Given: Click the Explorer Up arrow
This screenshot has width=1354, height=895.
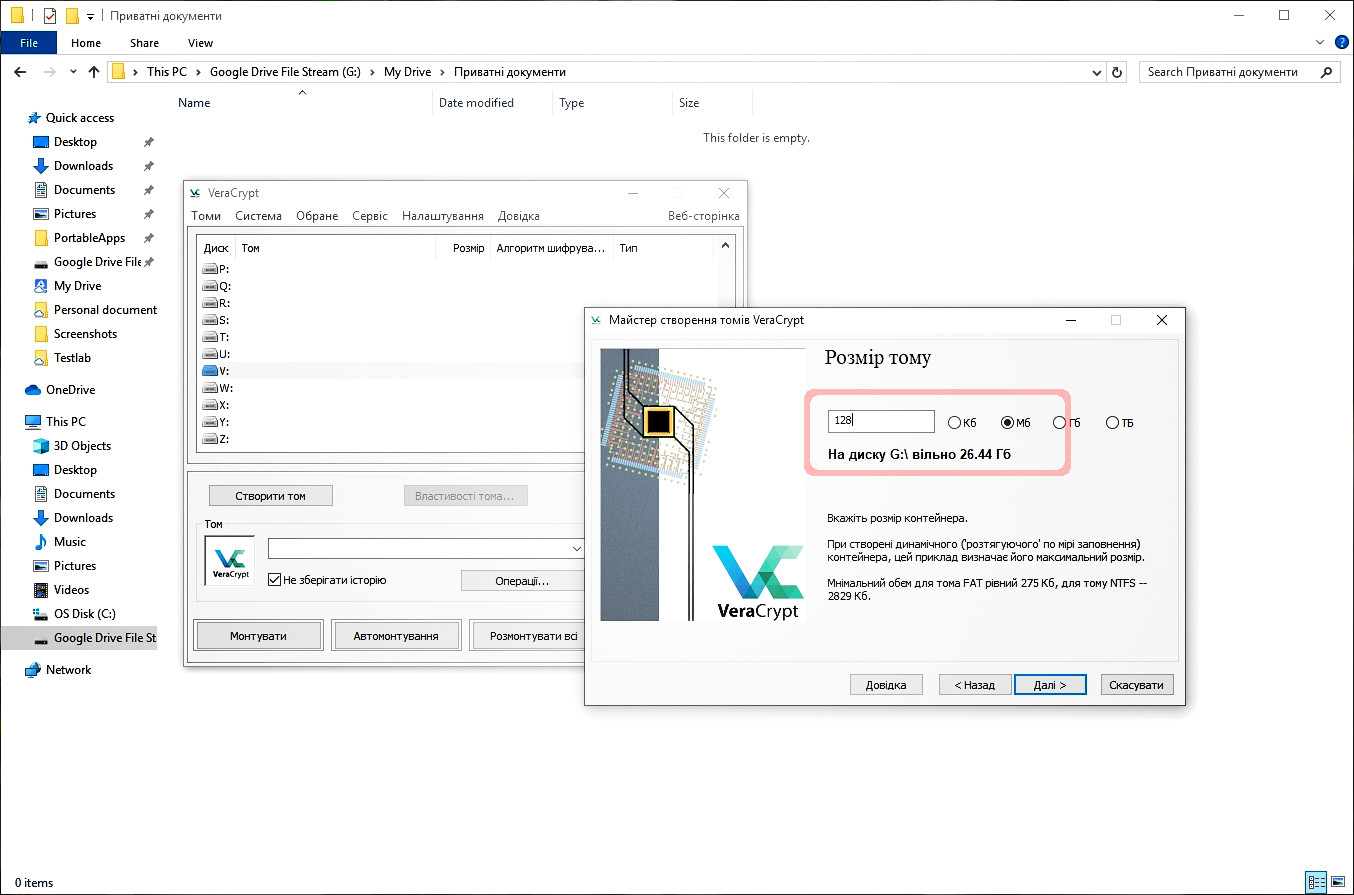Looking at the screenshot, I should (94, 72).
